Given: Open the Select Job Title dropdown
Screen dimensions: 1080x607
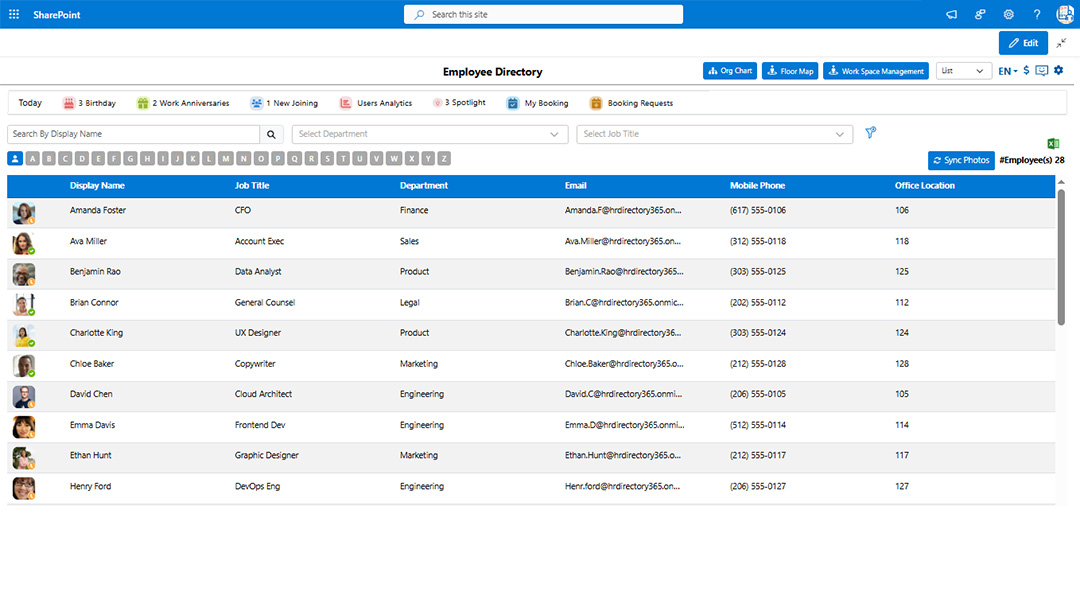Looking at the screenshot, I should [x=714, y=133].
